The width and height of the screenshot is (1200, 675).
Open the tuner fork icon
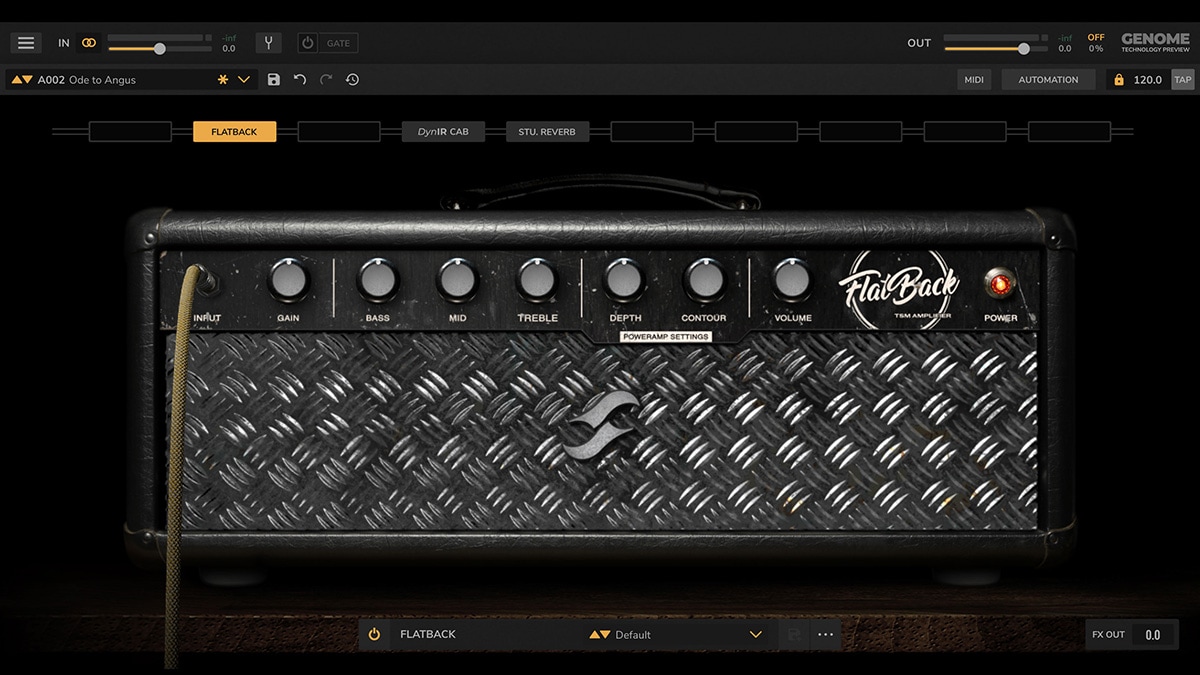tap(268, 43)
